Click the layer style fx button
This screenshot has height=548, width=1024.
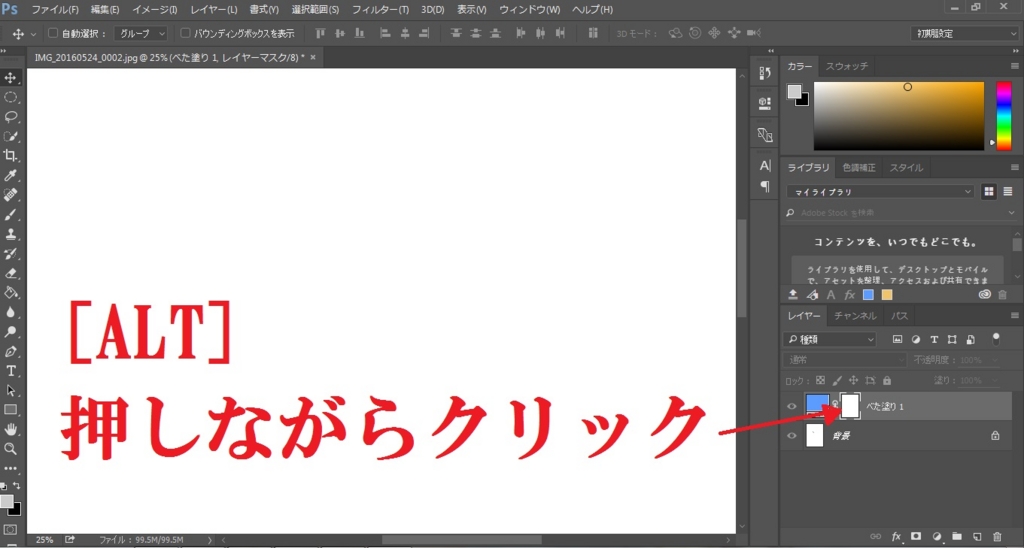896,536
